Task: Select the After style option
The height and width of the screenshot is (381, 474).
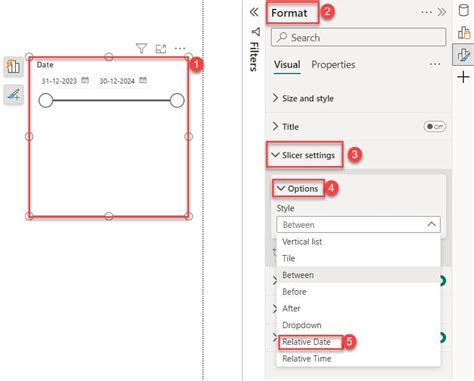Action: click(358, 308)
